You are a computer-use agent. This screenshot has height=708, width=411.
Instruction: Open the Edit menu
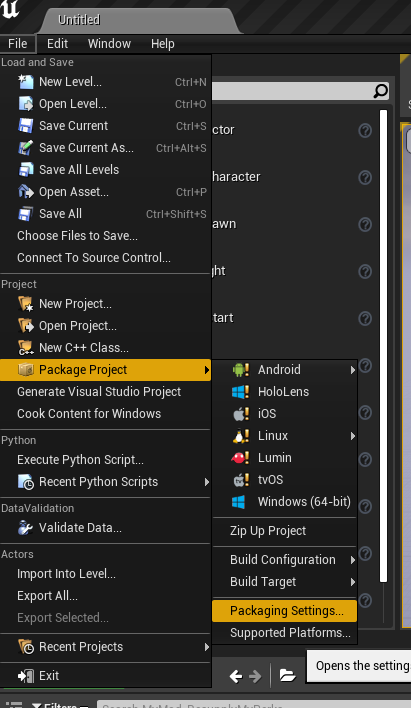tap(57, 44)
